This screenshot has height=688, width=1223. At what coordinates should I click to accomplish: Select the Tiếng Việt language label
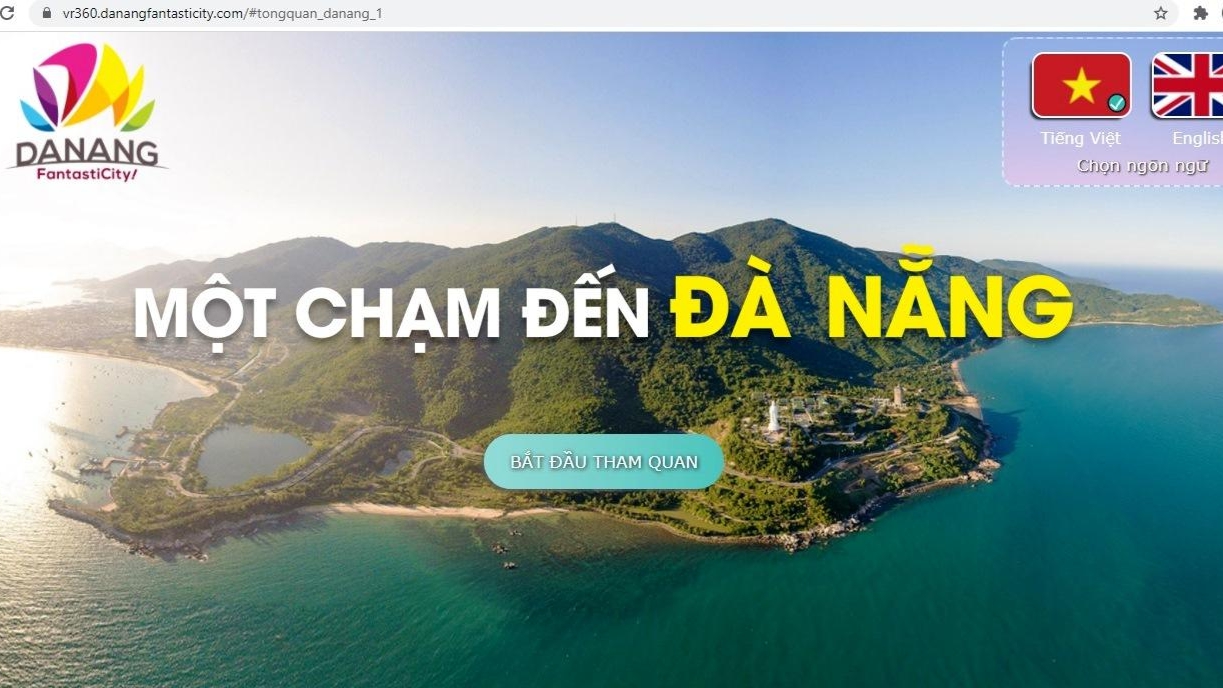(1080, 138)
